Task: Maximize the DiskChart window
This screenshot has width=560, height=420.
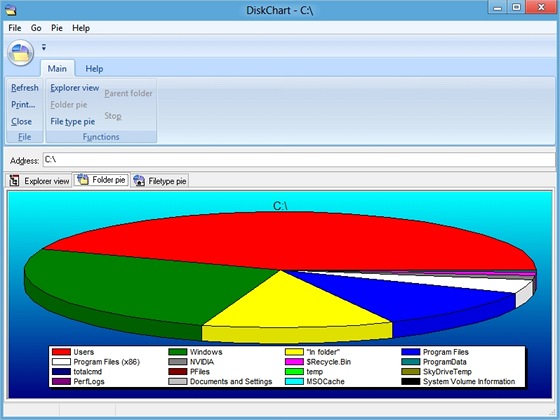Action: [x=516, y=7]
